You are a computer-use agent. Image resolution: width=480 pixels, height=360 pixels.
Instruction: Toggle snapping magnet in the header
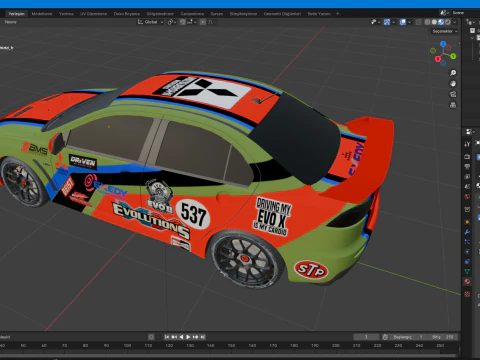tap(182, 22)
